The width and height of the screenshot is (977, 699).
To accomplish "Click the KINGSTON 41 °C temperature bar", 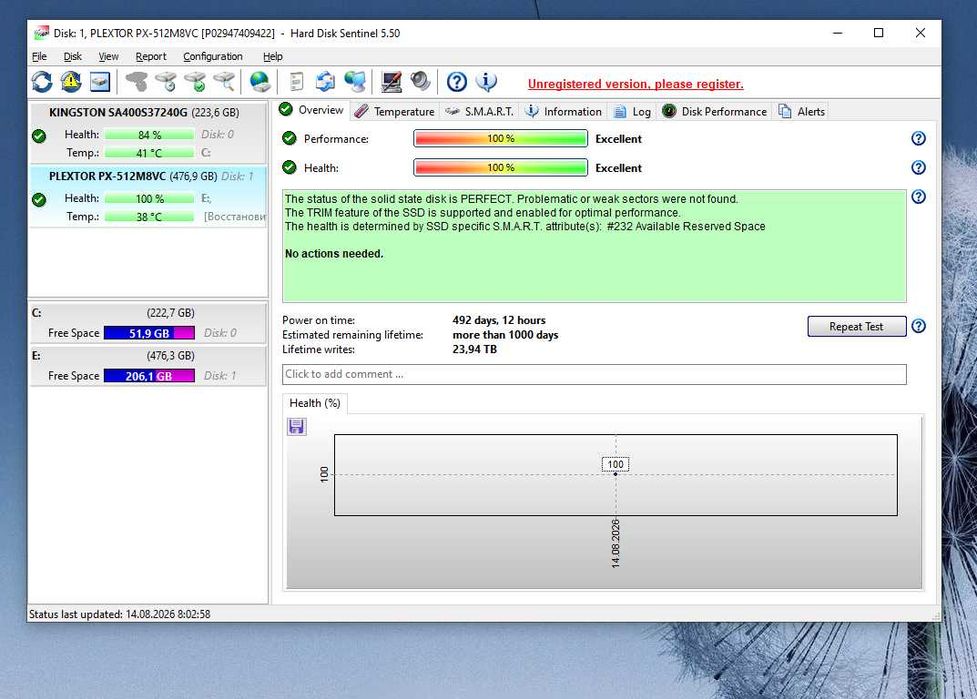I will coord(149,153).
